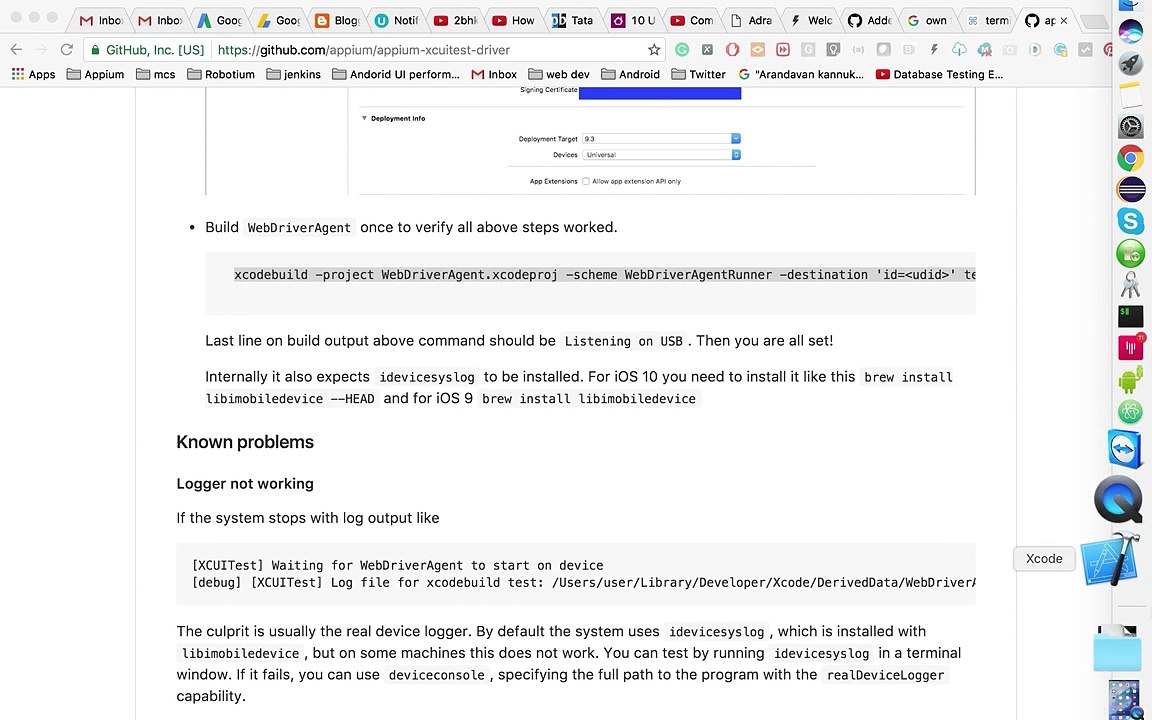Open the Database Testing E... bookmark
Viewport: 1152px width, 720px height.
point(940,74)
